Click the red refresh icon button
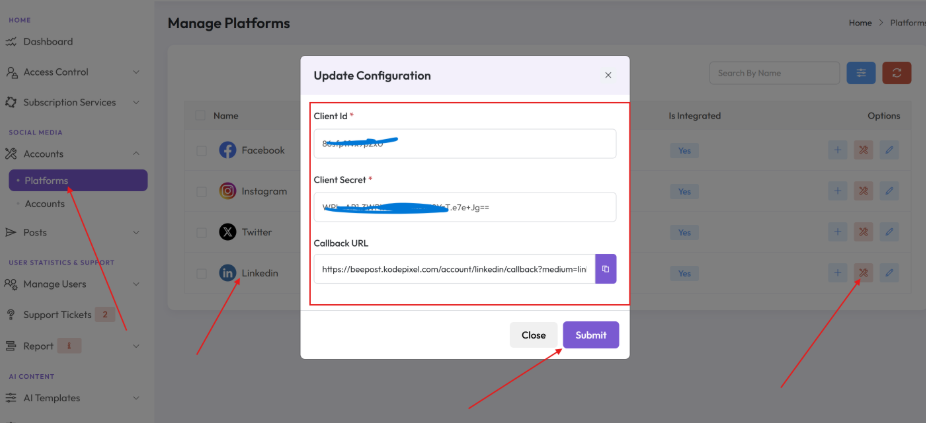The image size is (926, 423). click(x=896, y=73)
